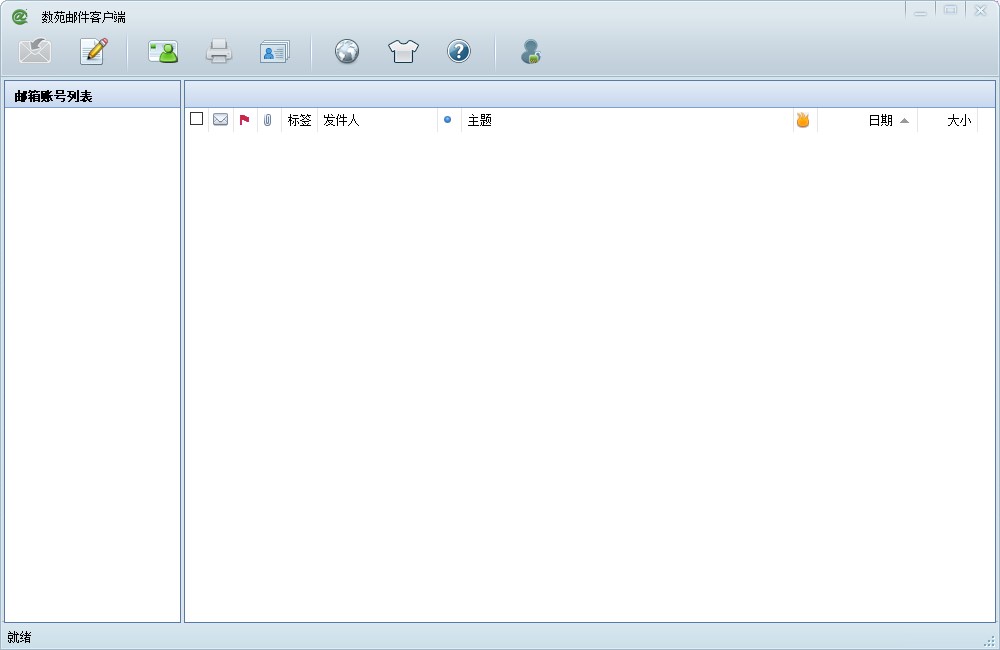
Task: Compose new mail with pencil icon
Action: pyautogui.click(x=94, y=51)
